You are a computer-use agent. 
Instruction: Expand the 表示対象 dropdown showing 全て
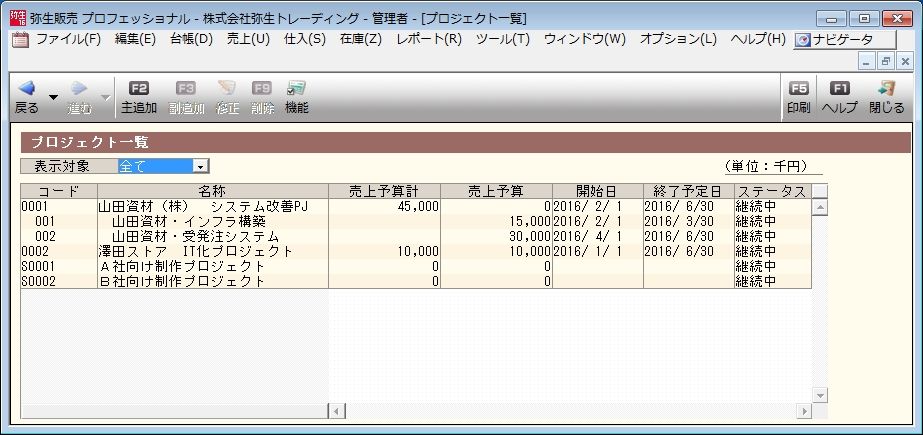tap(201, 167)
